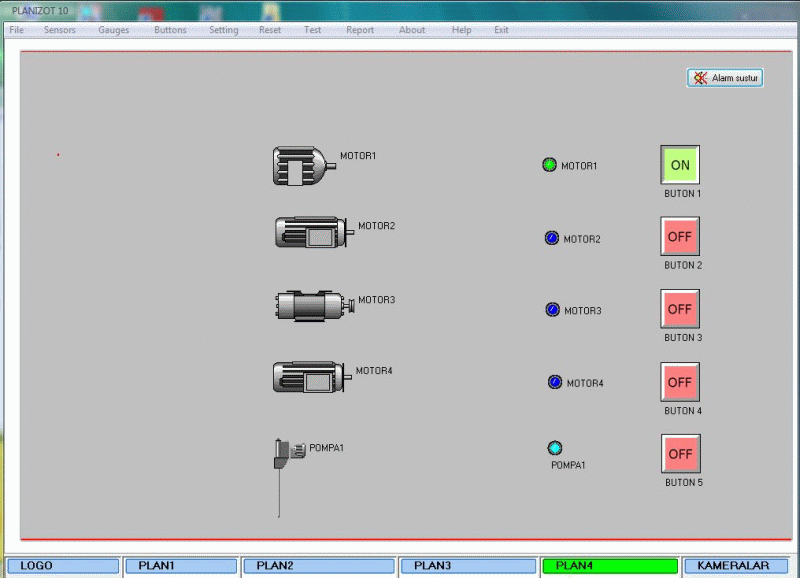Open the About menu

pyautogui.click(x=412, y=30)
